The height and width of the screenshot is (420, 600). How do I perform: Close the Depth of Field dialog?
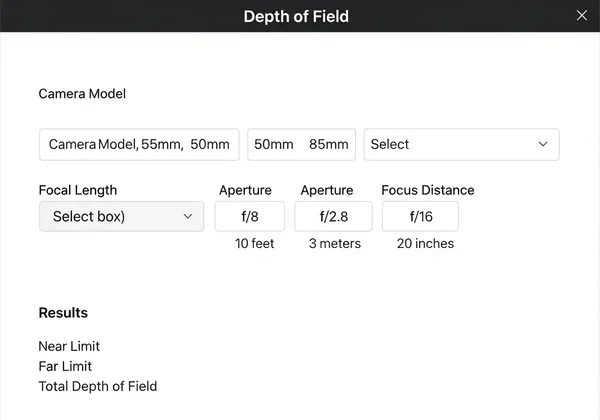pyautogui.click(x=582, y=15)
